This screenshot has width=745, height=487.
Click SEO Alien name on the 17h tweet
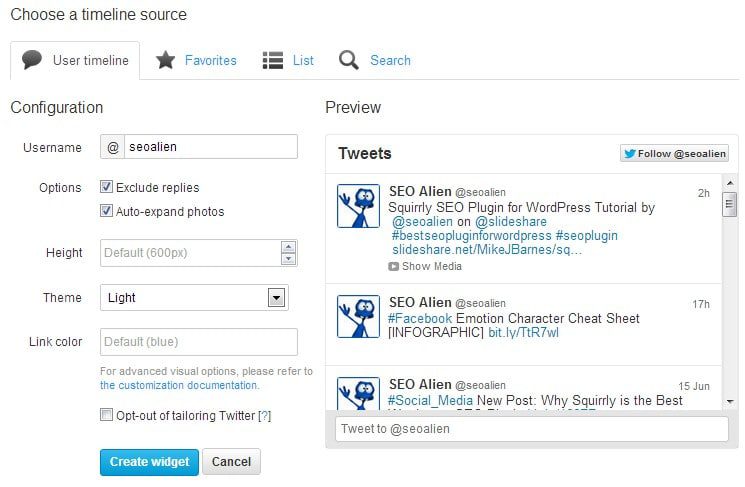420,303
